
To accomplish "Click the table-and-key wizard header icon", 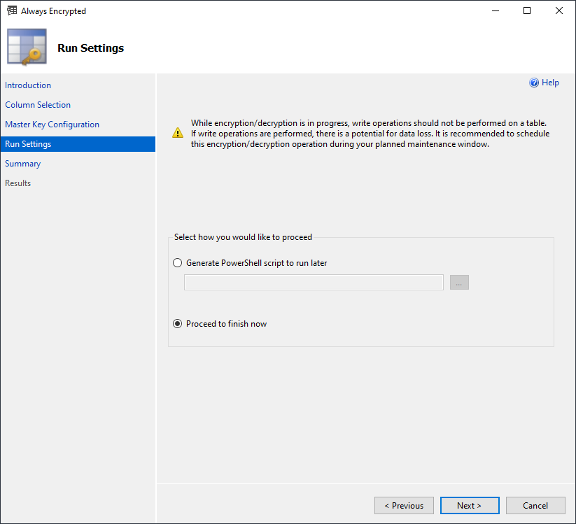I will click(27, 47).
